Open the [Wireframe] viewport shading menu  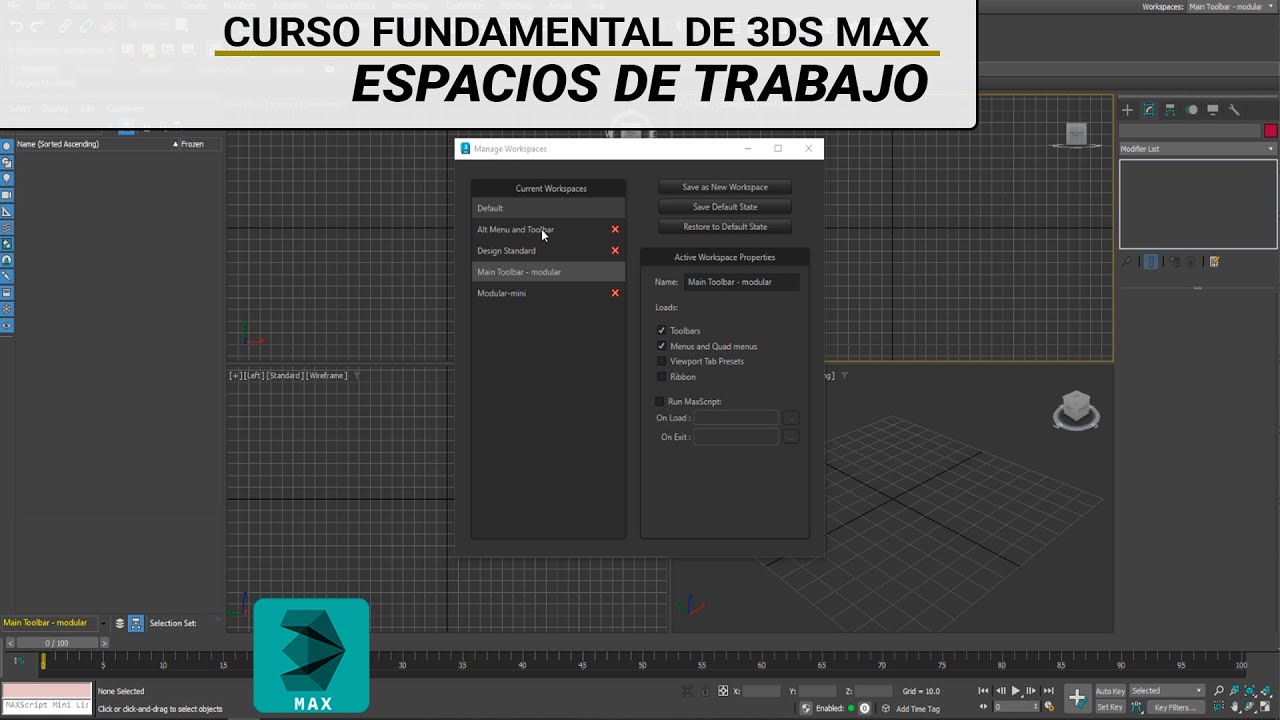(326, 376)
